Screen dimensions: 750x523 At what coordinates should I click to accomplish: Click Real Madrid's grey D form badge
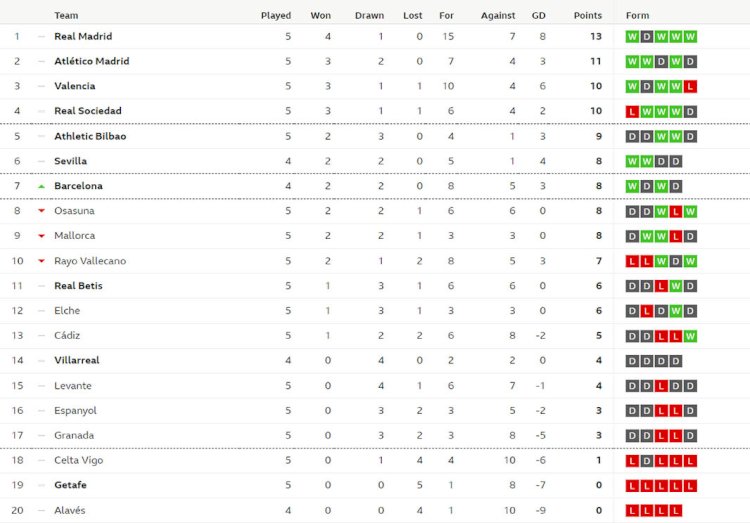point(646,37)
